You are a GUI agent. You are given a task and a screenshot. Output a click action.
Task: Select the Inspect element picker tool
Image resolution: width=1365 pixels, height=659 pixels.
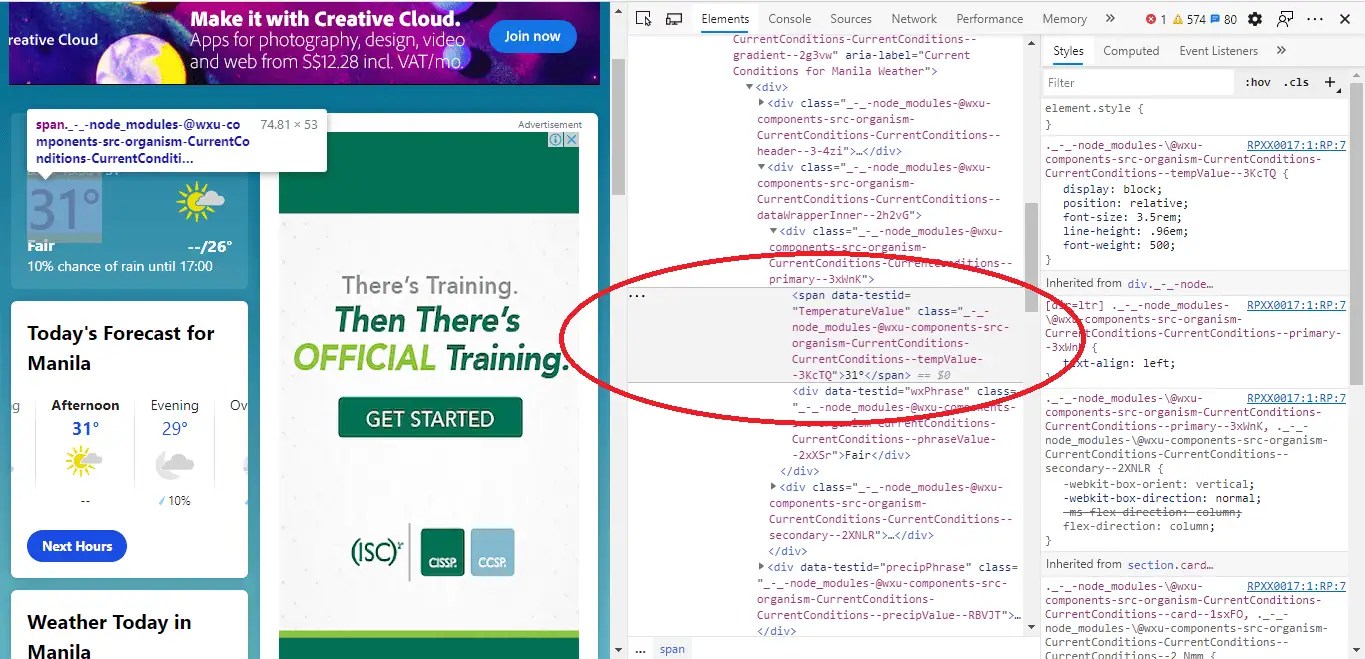[643, 18]
